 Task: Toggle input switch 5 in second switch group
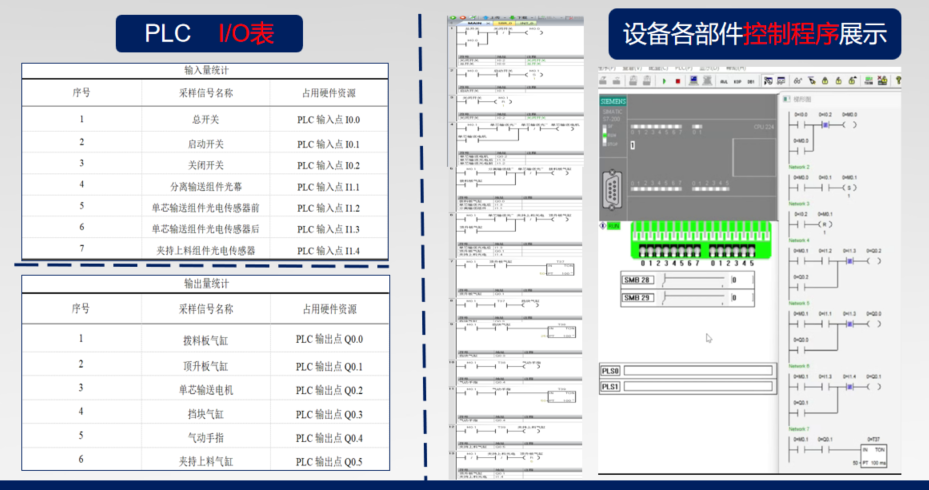coord(754,248)
